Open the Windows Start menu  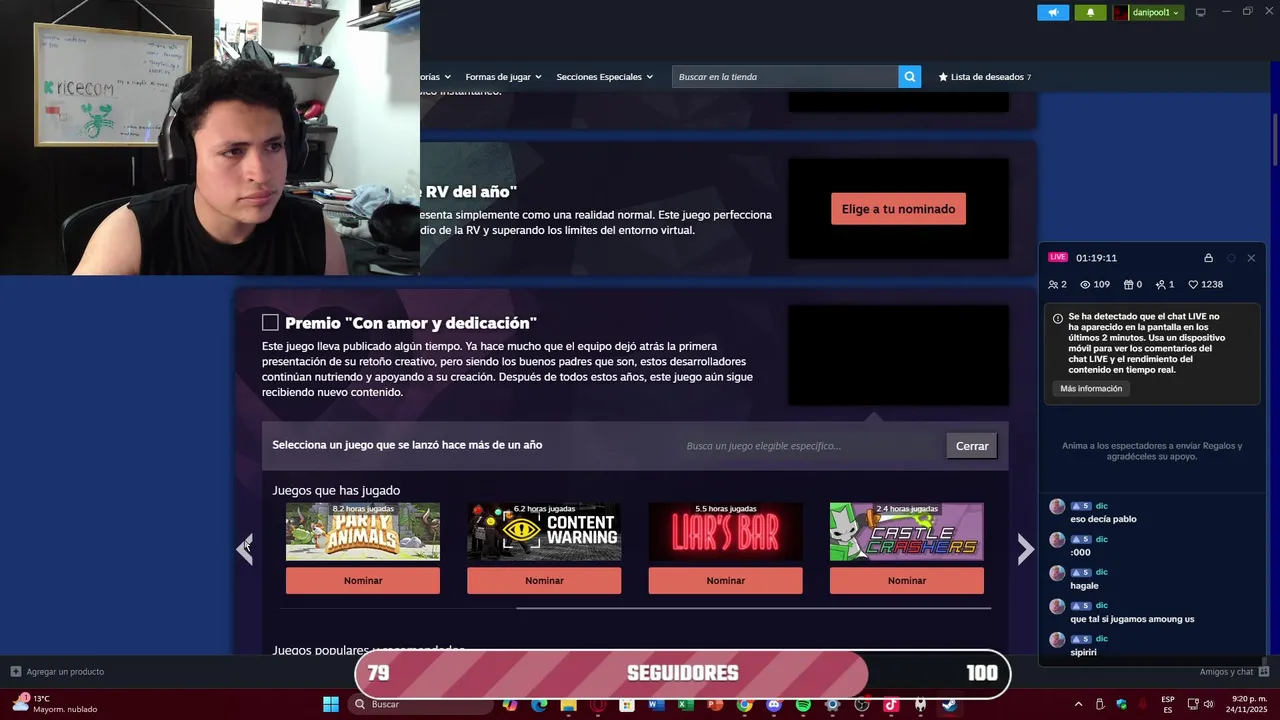point(330,704)
